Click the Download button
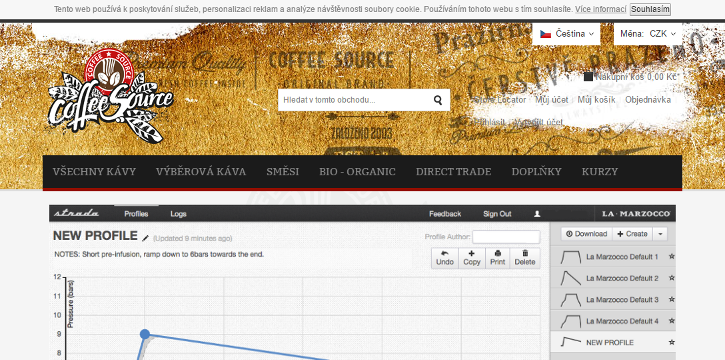 tap(587, 234)
